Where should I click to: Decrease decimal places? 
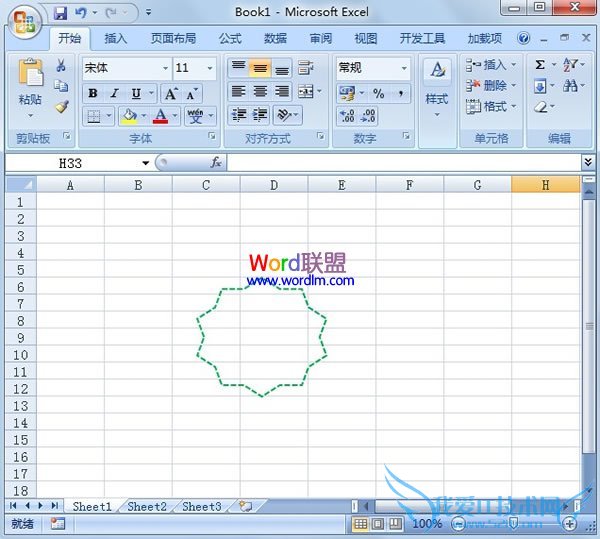[x=368, y=116]
